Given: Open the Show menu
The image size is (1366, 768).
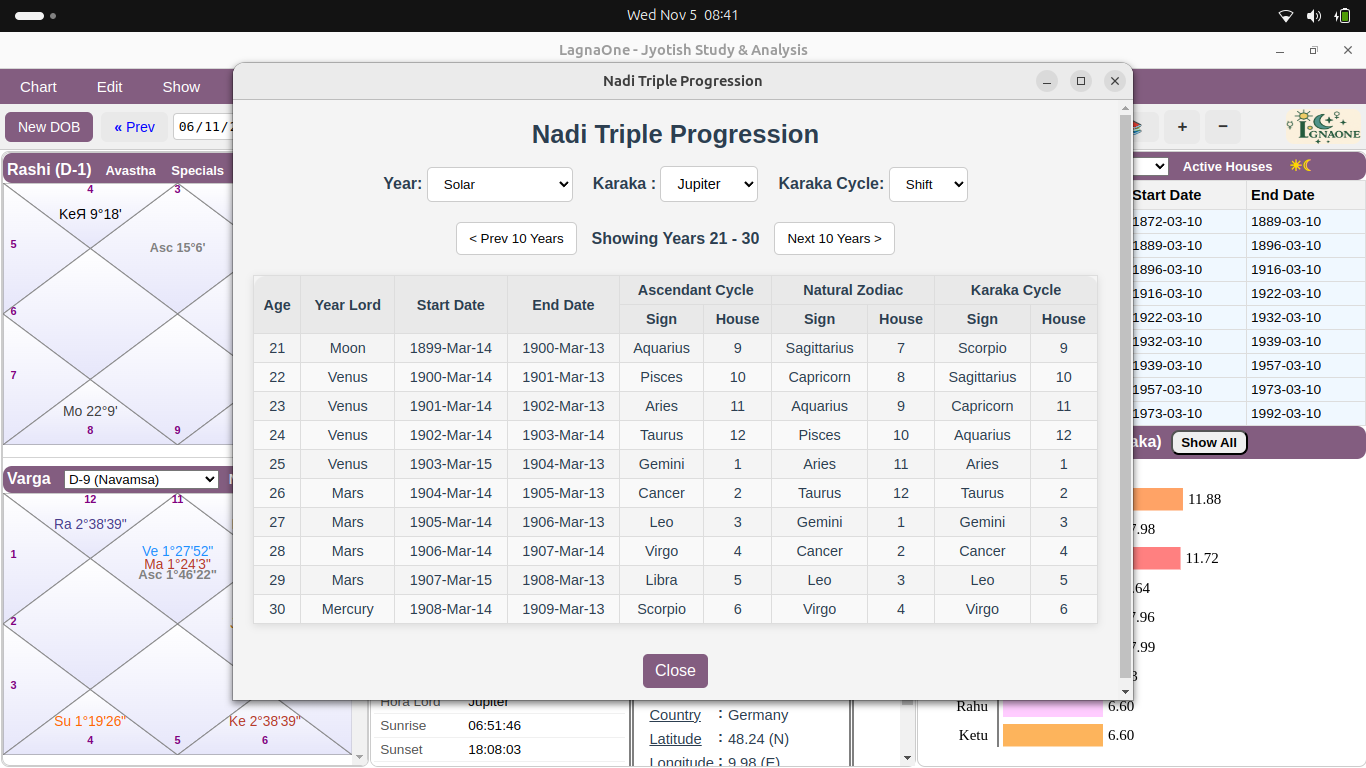Looking at the screenshot, I should [181, 87].
